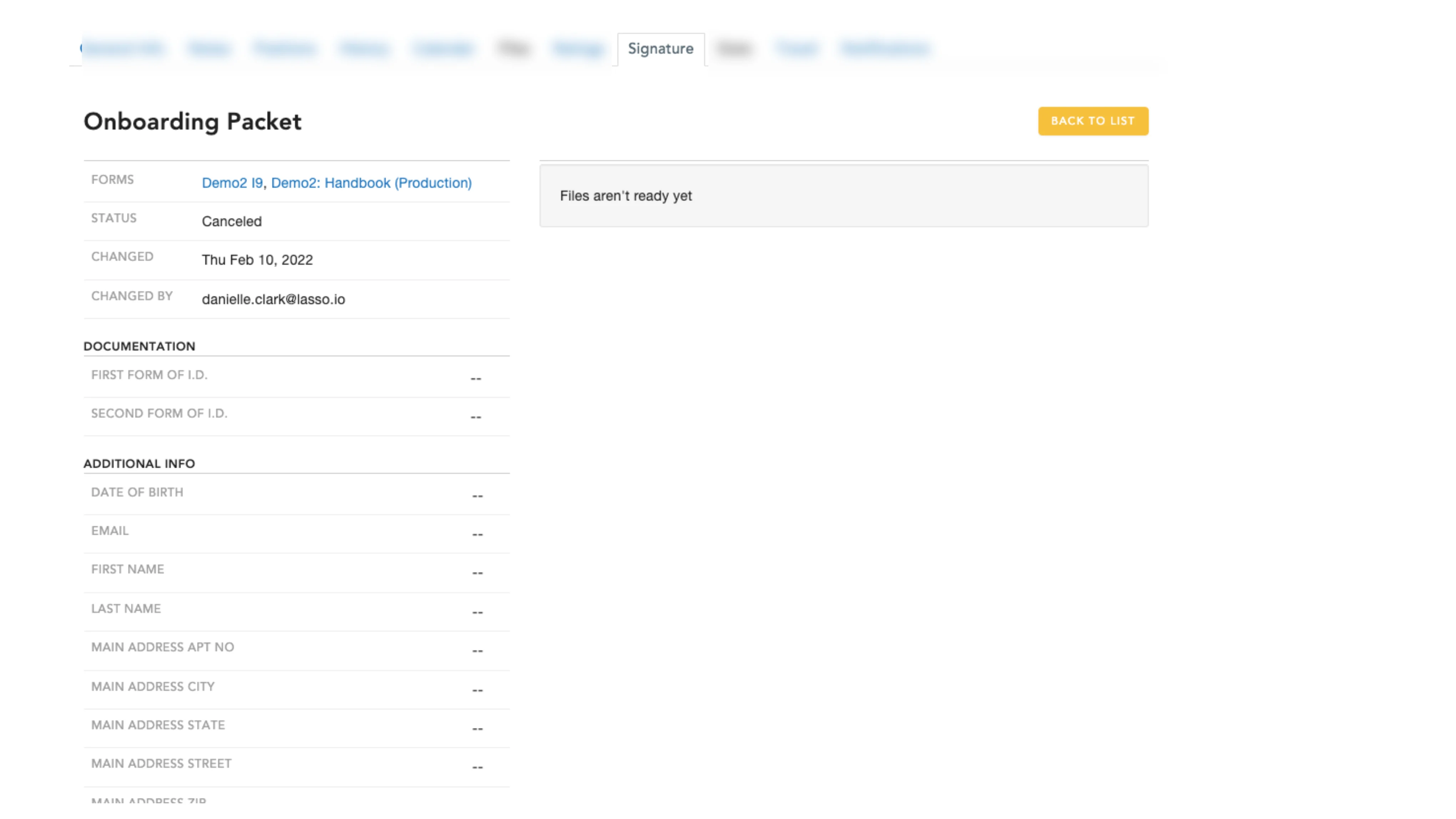Click the Onboarding Packet heading
The image size is (1456, 819).
[x=192, y=122]
